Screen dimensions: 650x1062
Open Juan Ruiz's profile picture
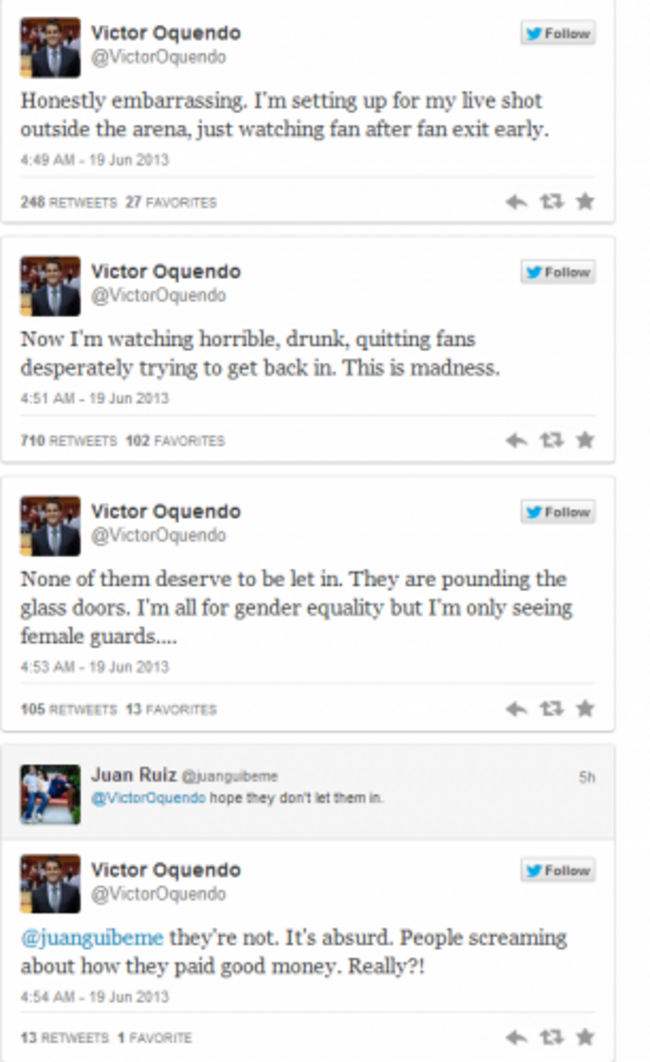(x=50, y=794)
